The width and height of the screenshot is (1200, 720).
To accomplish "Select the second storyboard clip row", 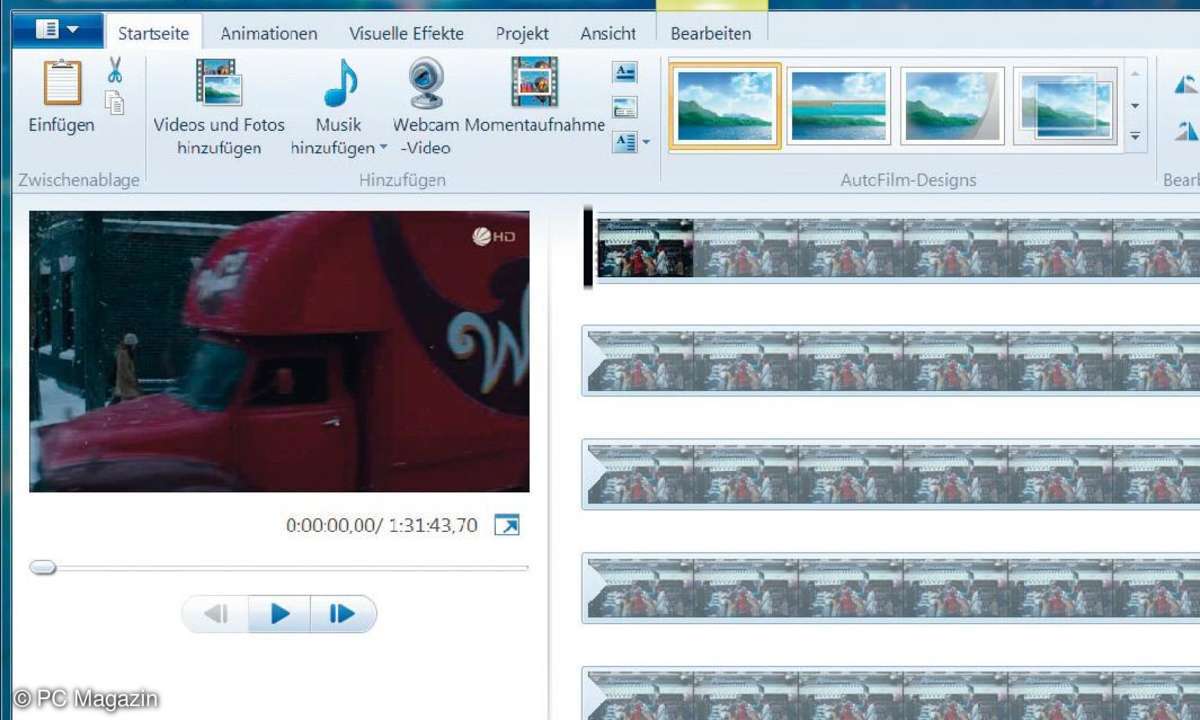I will pos(891,360).
